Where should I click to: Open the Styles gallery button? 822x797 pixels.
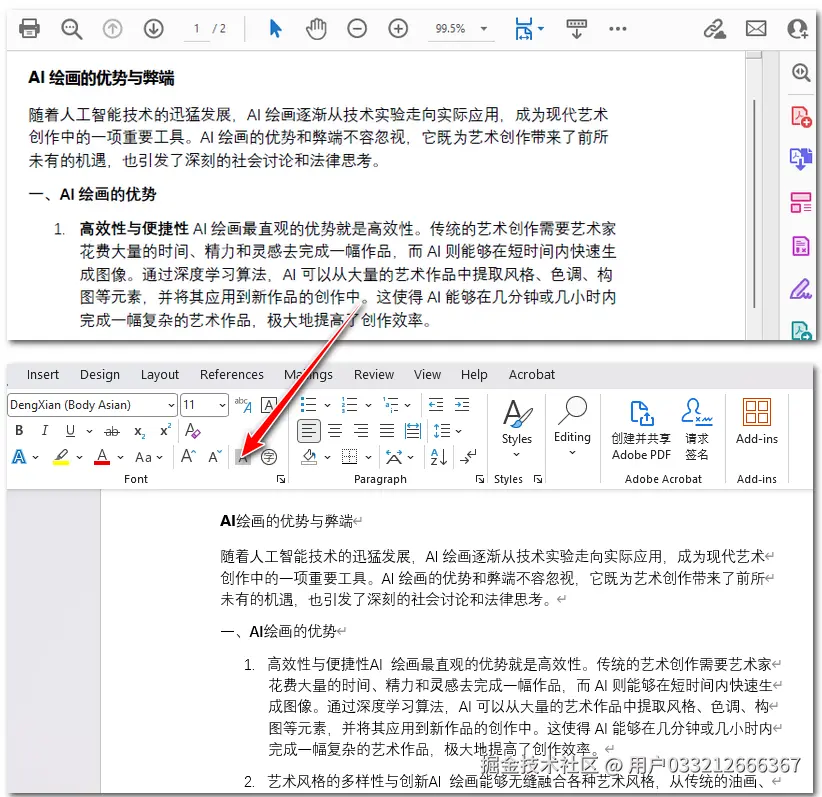[517, 427]
